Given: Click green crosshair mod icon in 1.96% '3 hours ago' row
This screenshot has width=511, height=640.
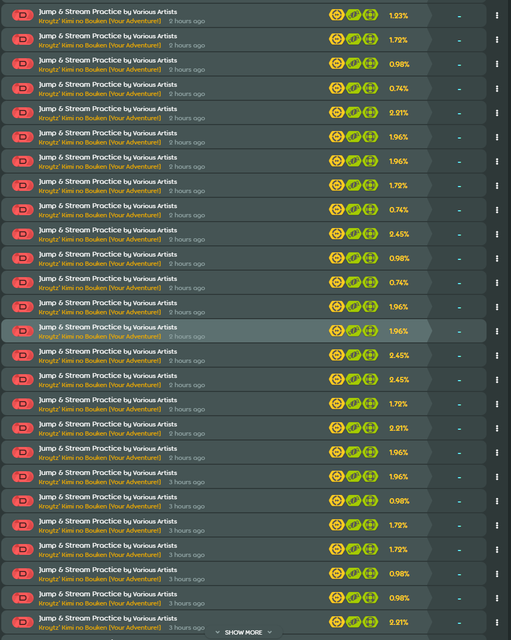Looking at the screenshot, I should [x=370, y=476].
